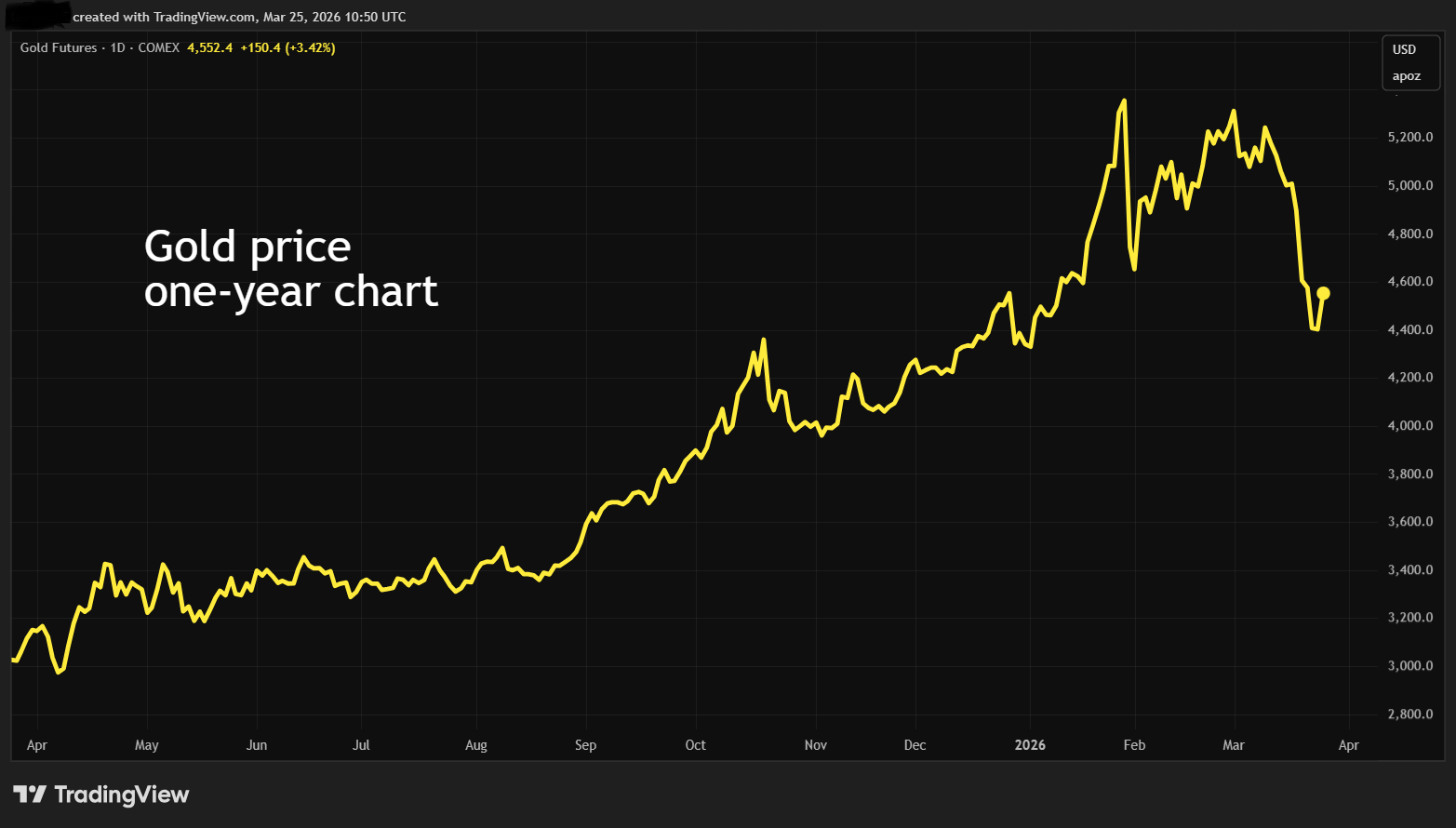Viewport: 1456px width, 828px height.
Task: Click the Gold price chart title text
Action: pos(290,268)
